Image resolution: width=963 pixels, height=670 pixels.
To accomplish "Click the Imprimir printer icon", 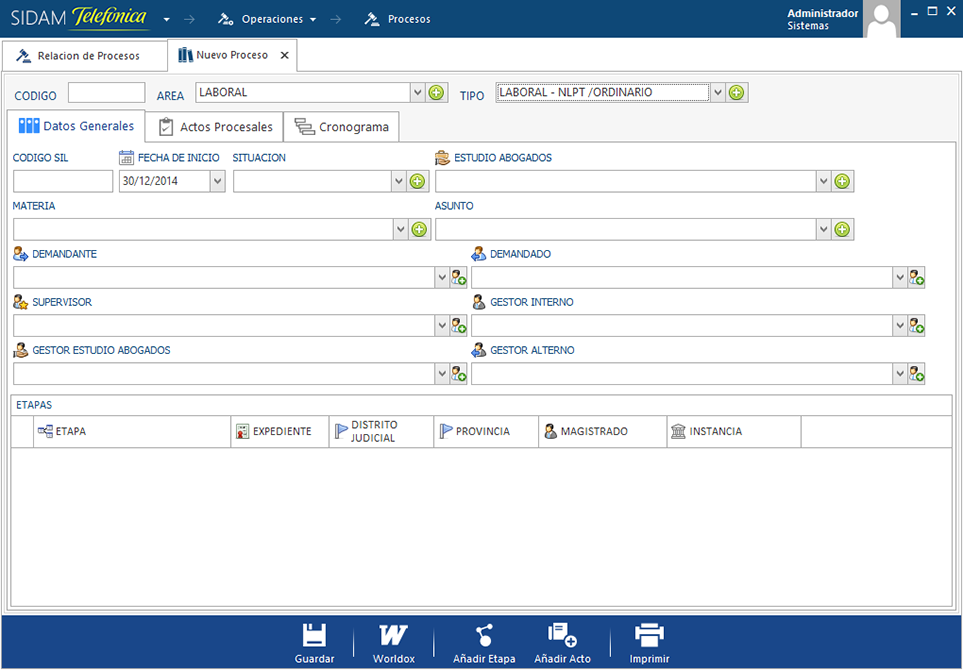I will tap(649, 636).
